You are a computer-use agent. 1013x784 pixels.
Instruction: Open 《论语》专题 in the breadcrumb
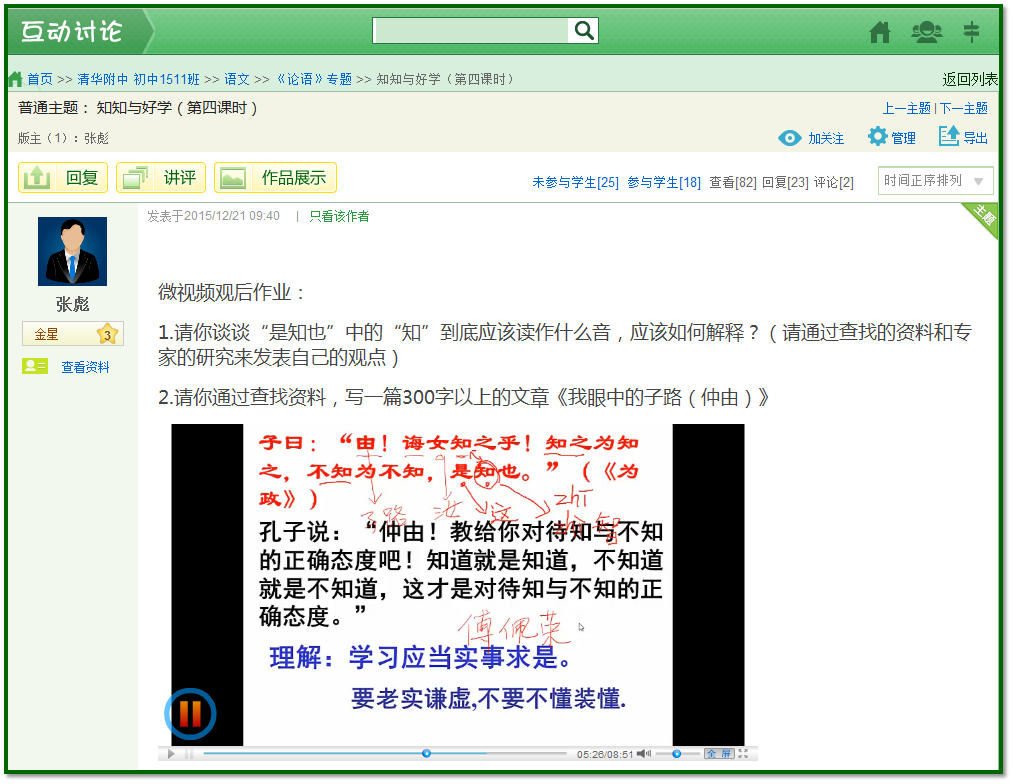313,79
